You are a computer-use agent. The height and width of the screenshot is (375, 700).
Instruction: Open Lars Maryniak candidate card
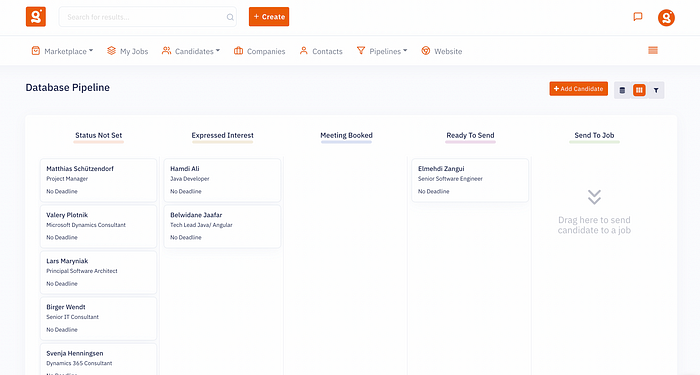click(x=99, y=272)
